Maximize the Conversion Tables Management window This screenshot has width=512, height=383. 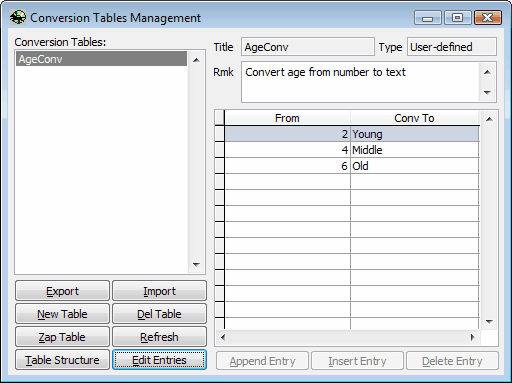pyautogui.click(x=457, y=17)
